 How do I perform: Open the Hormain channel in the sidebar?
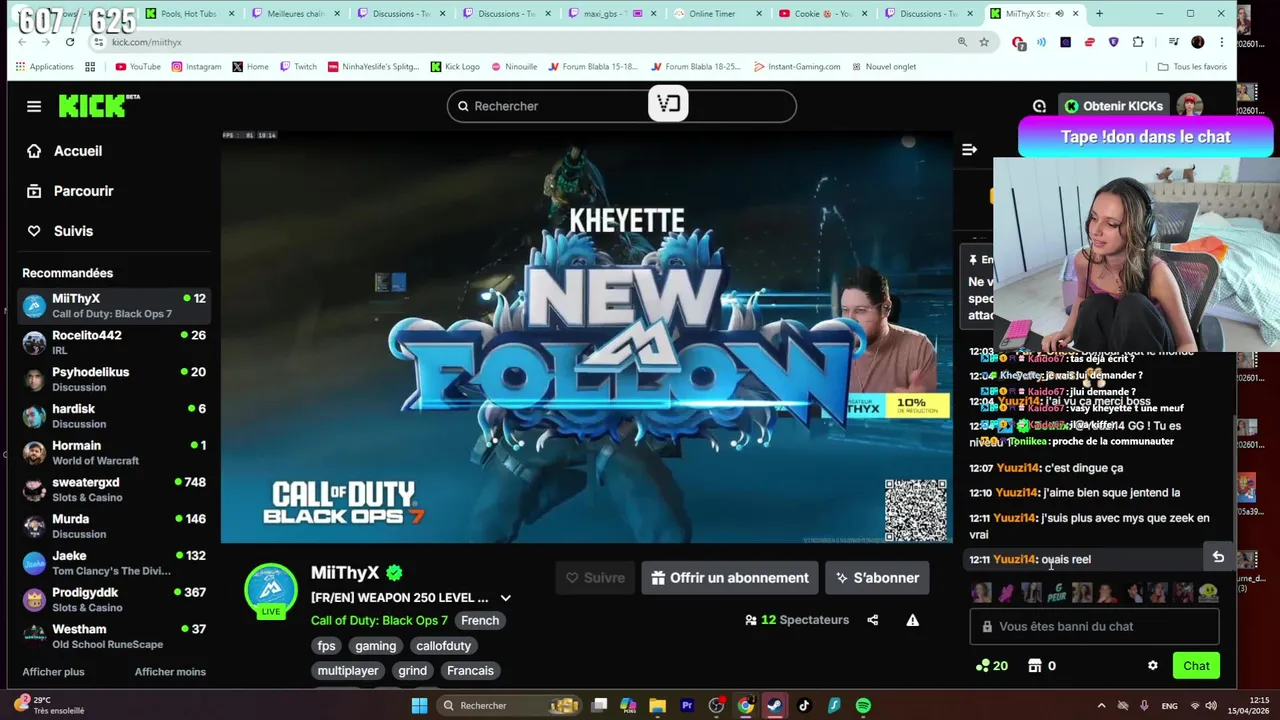[114, 453]
